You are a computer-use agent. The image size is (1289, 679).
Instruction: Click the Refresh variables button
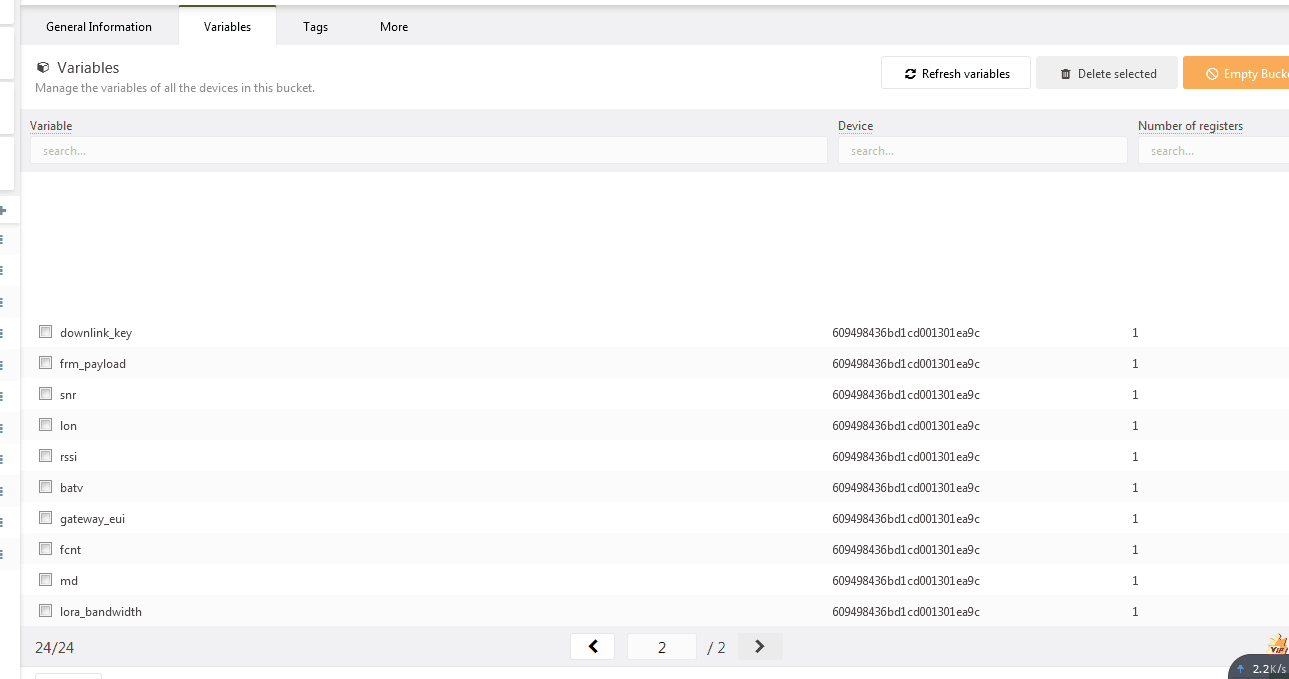click(956, 73)
